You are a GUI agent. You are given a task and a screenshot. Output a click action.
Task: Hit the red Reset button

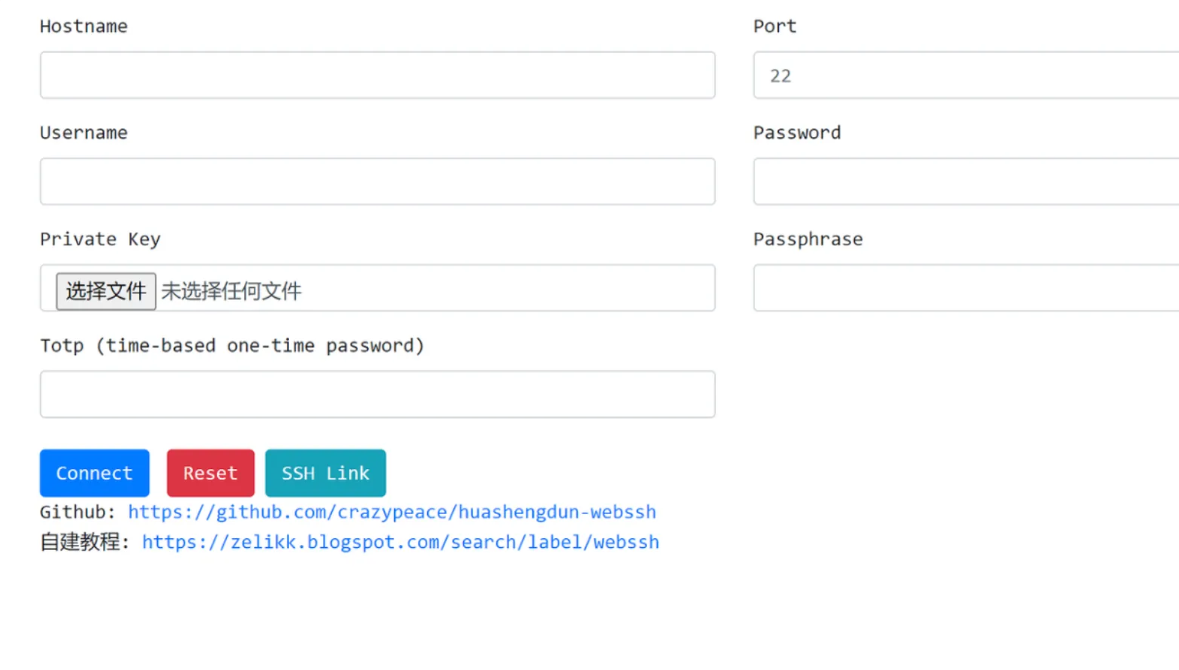210,473
